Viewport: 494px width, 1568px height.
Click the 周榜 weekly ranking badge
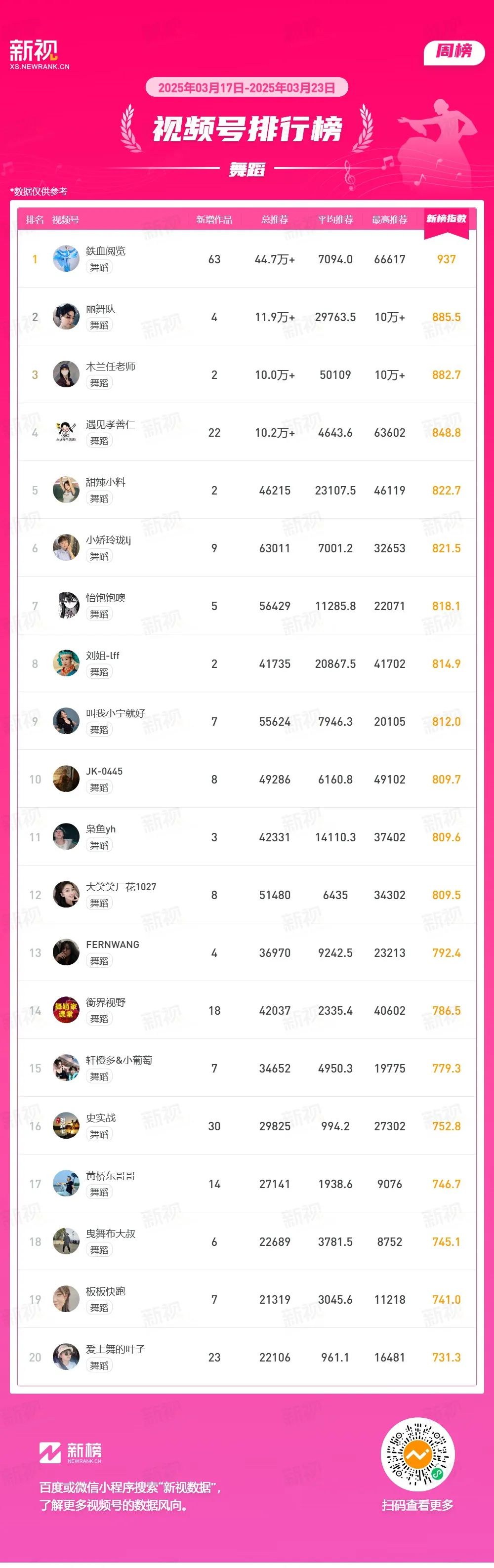pos(454,52)
